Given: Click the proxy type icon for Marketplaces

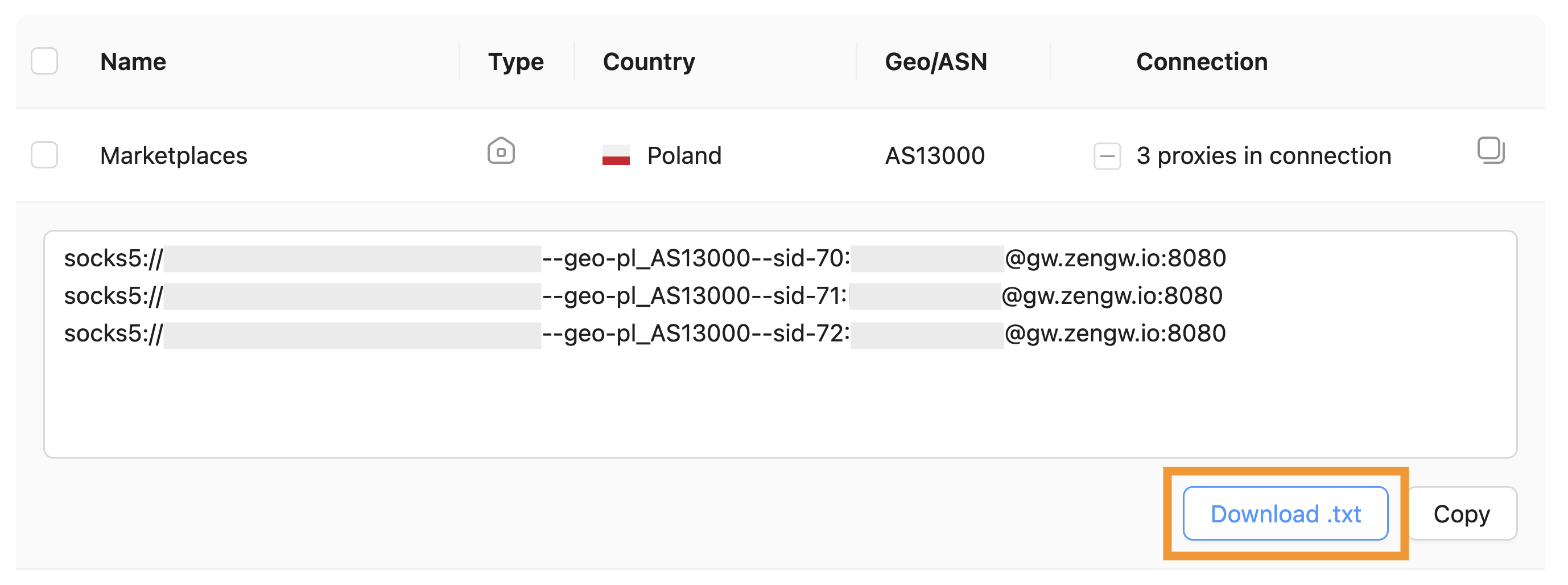Looking at the screenshot, I should pos(501,151).
